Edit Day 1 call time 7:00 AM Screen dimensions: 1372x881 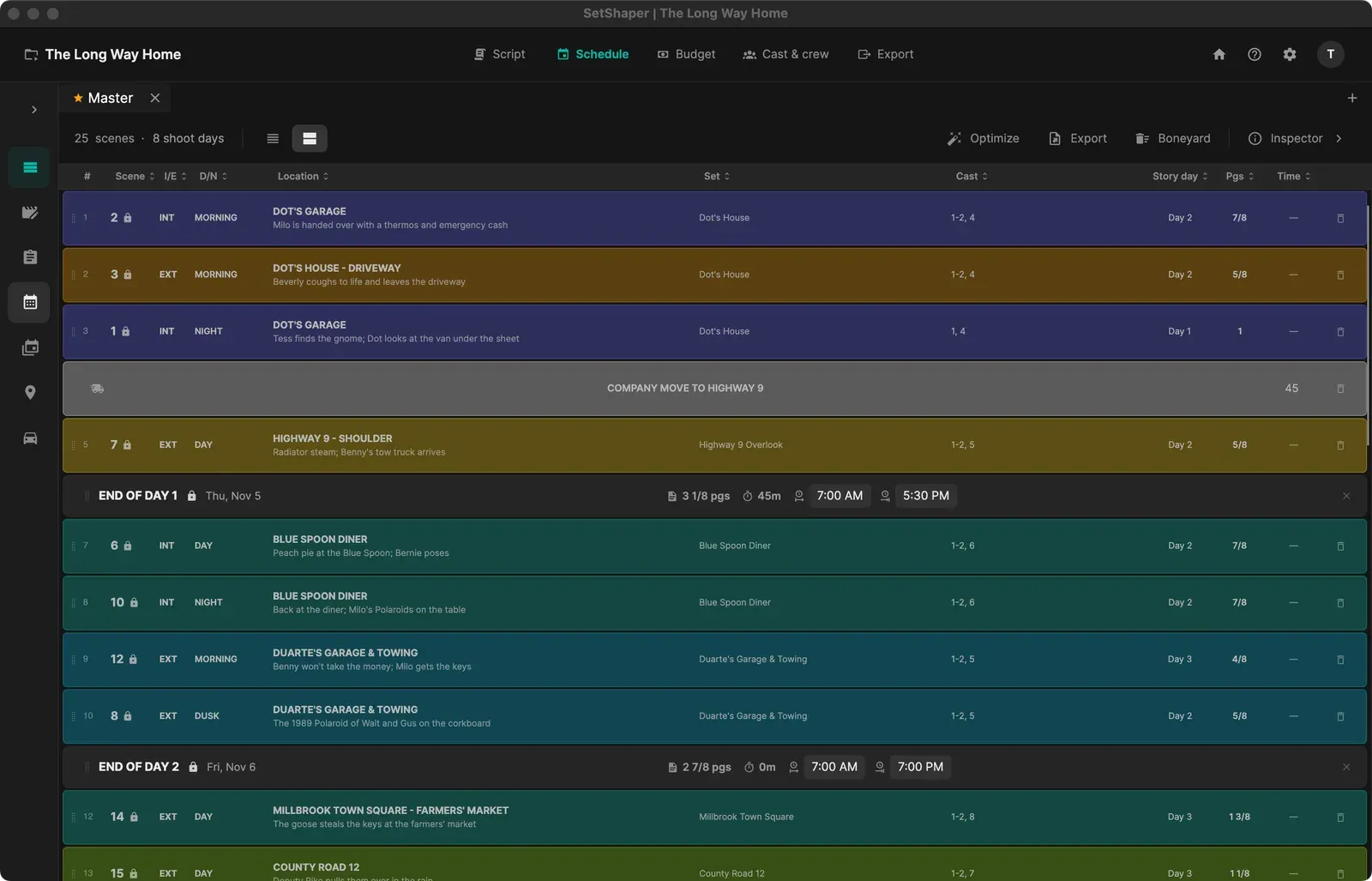click(839, 496)
